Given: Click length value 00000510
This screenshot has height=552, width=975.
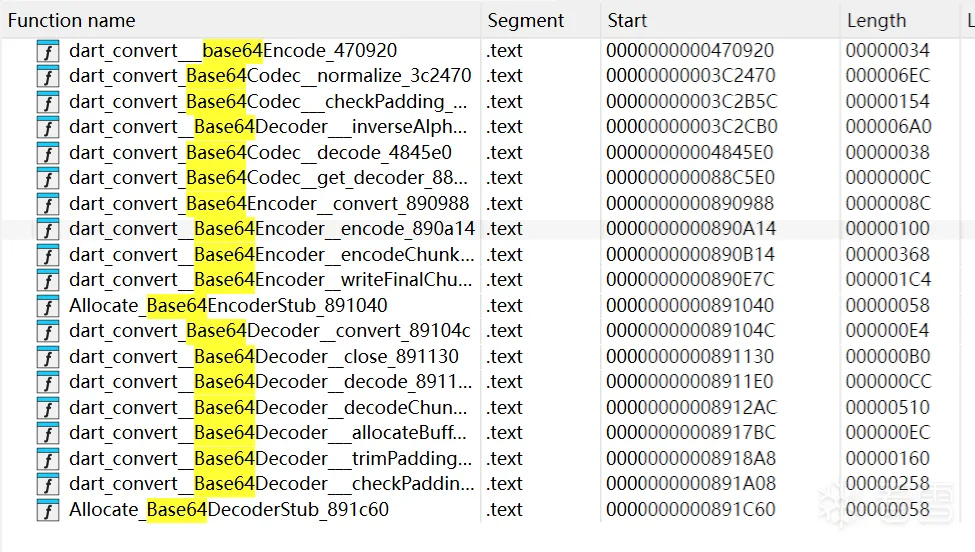Looking at the screenshot, I should (887, 408).
